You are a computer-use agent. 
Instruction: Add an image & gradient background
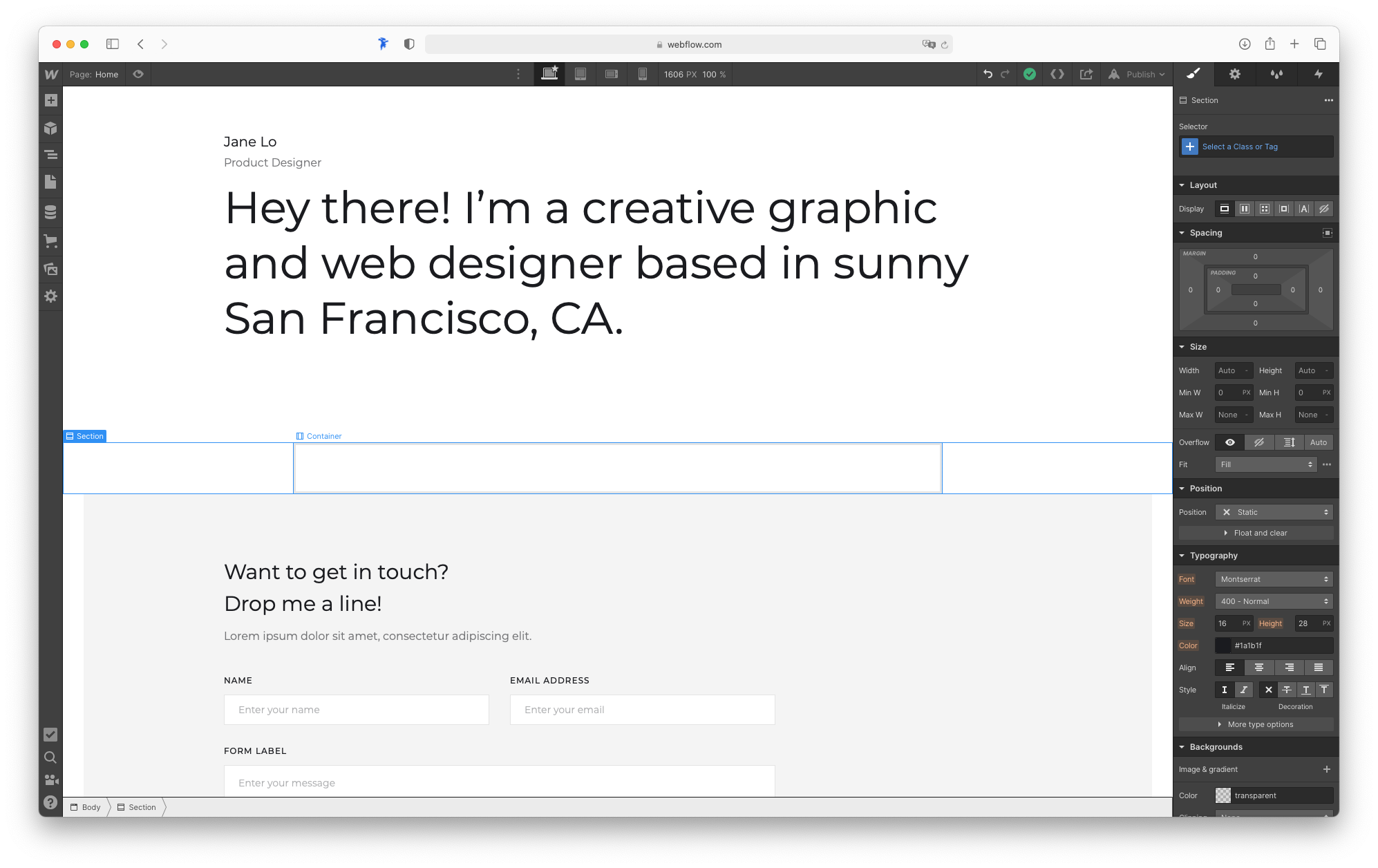pos(1326,768)
